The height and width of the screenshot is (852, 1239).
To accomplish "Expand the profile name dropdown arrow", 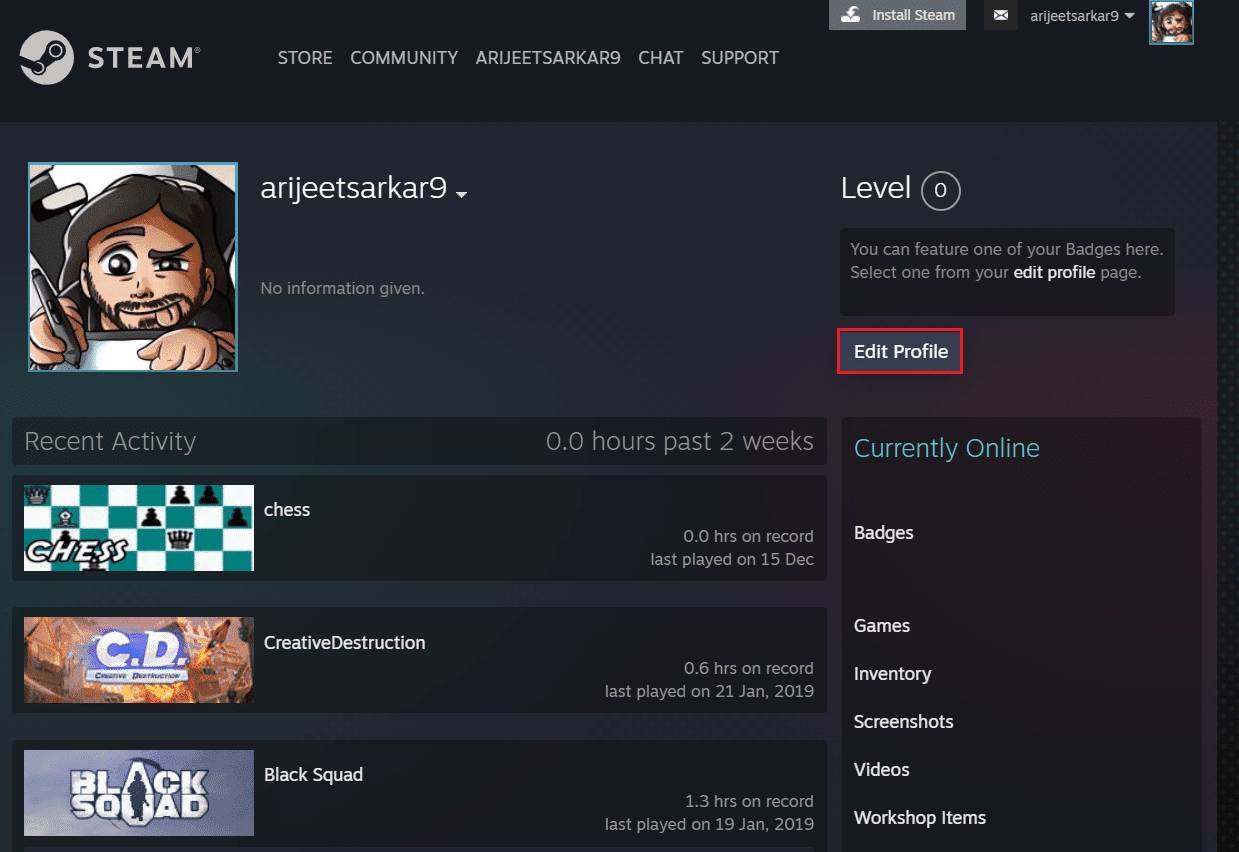I will click(x=461, y=194).
